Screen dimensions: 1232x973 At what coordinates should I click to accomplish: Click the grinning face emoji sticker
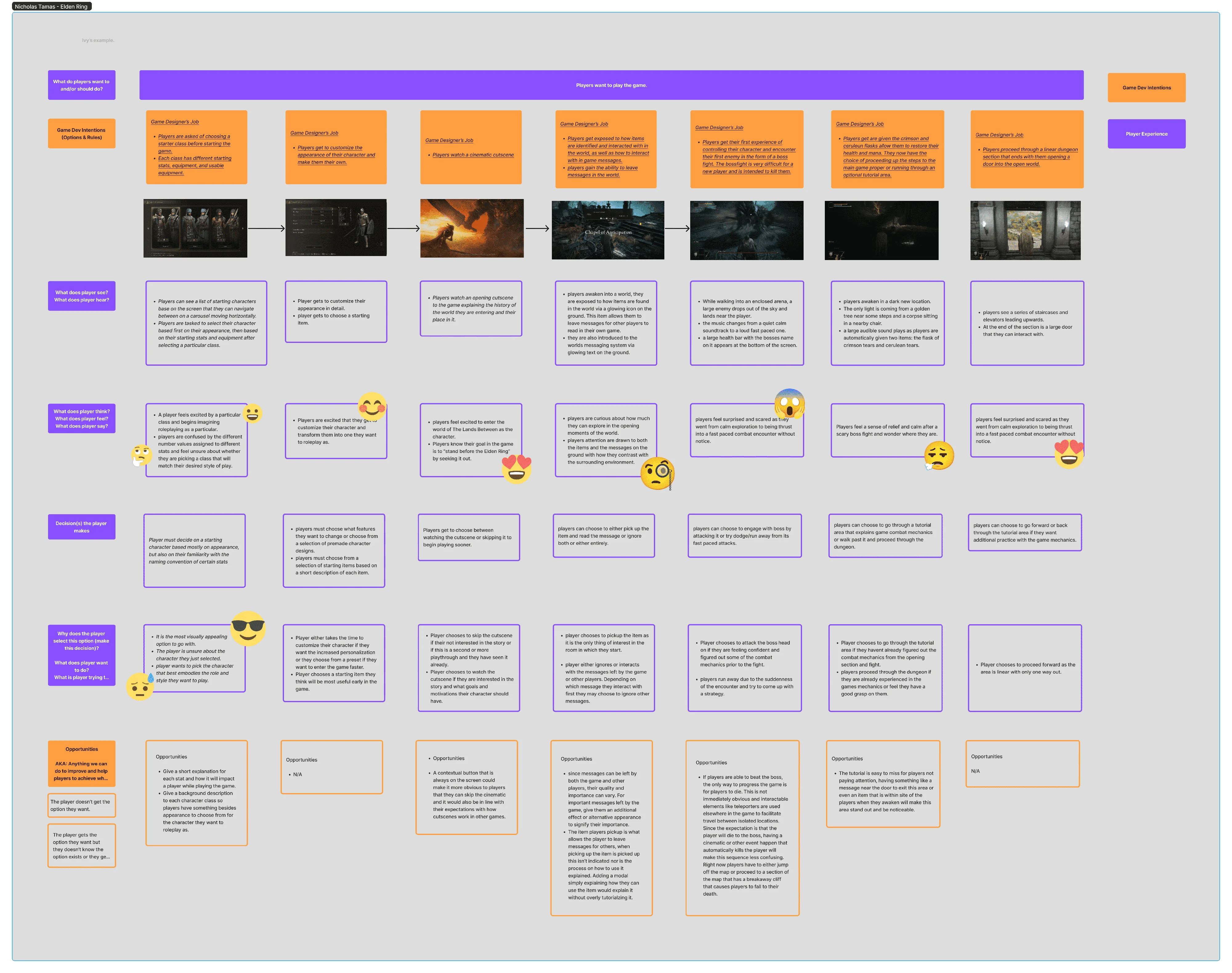252,413
